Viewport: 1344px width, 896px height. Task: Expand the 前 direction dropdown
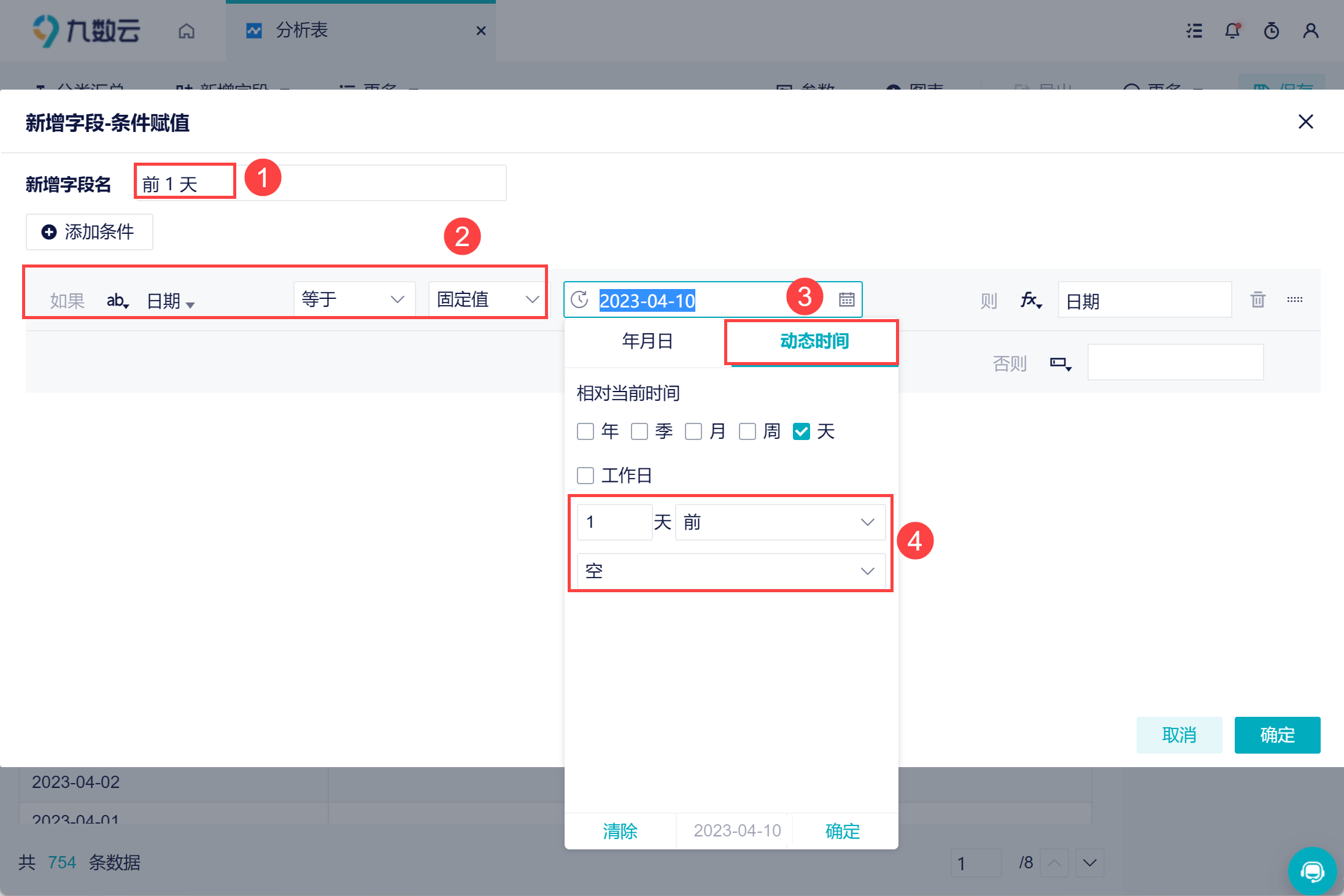tap(779, 522)
